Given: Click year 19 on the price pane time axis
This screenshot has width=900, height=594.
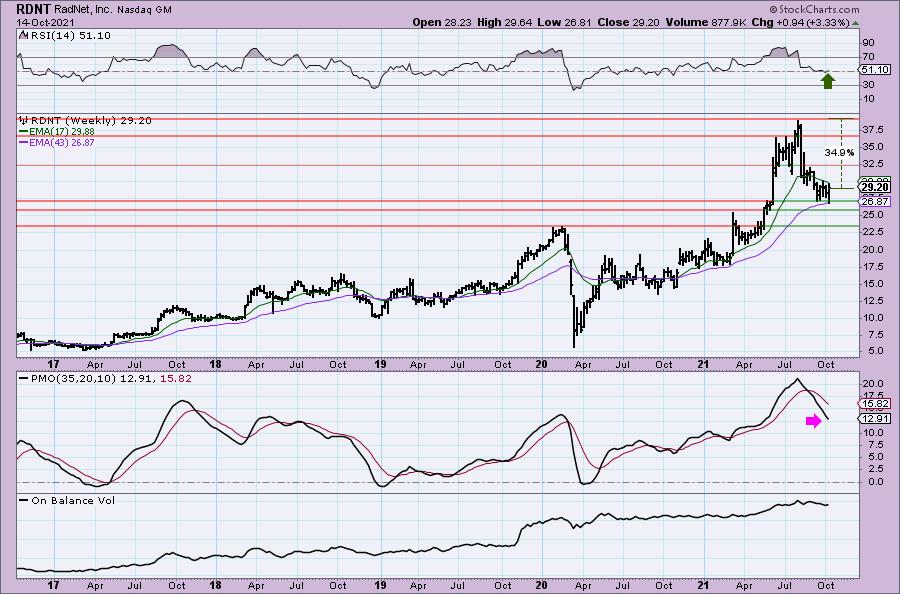Looking at the screenshot, I should [x=380, y=364].
